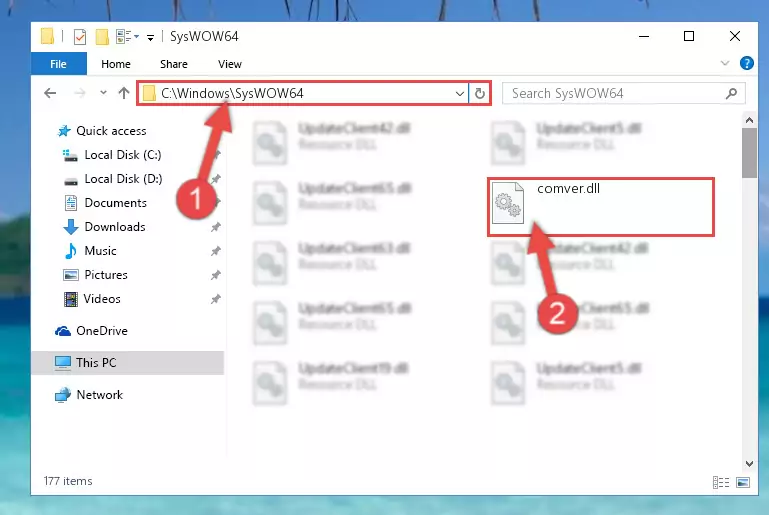This screenshot has width=769, height=515.
Task: Click the pin icon next to Videos
Action: [x=215, y=299]
